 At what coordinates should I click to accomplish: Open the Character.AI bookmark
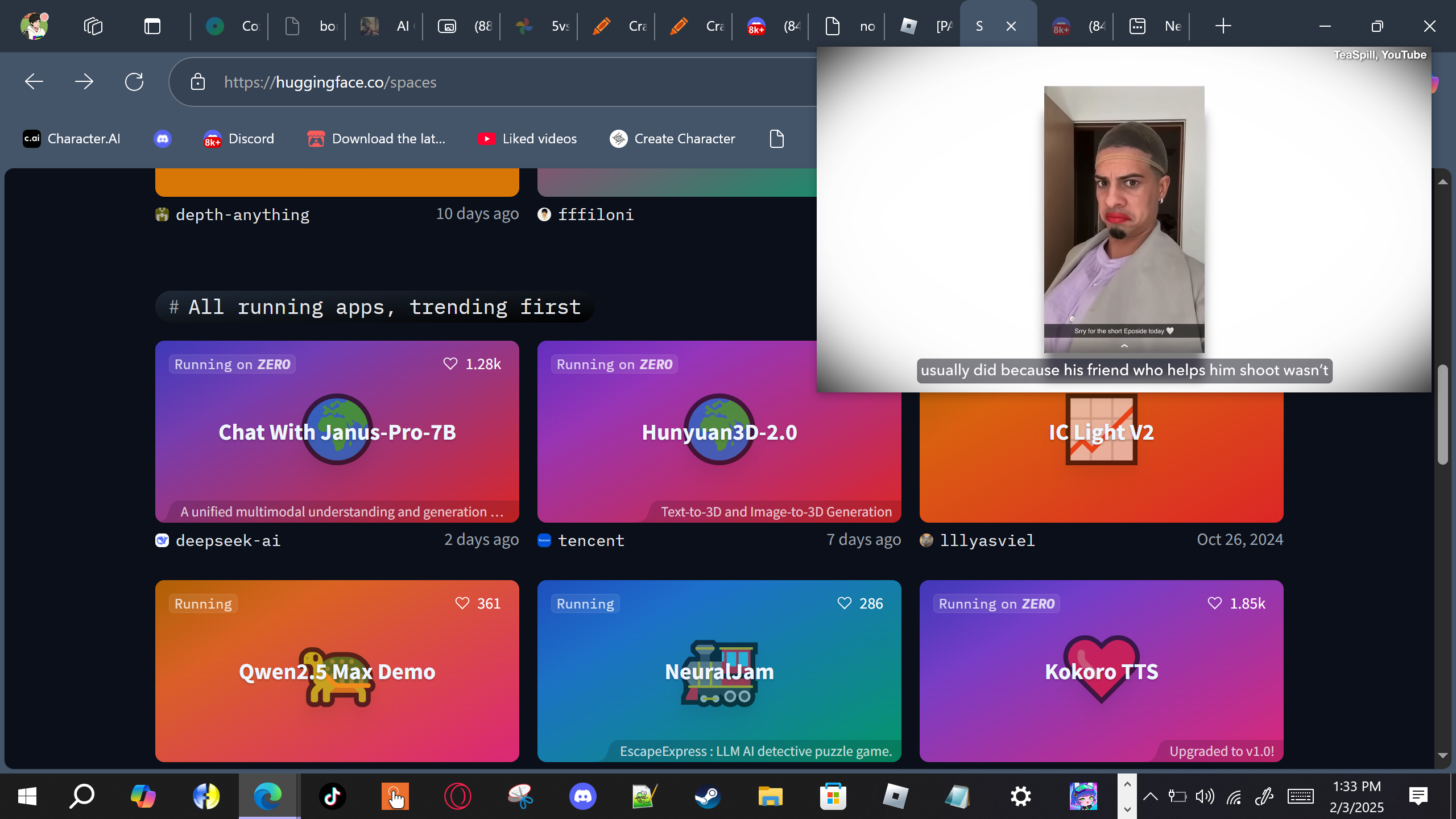click(x=72, y=139)
